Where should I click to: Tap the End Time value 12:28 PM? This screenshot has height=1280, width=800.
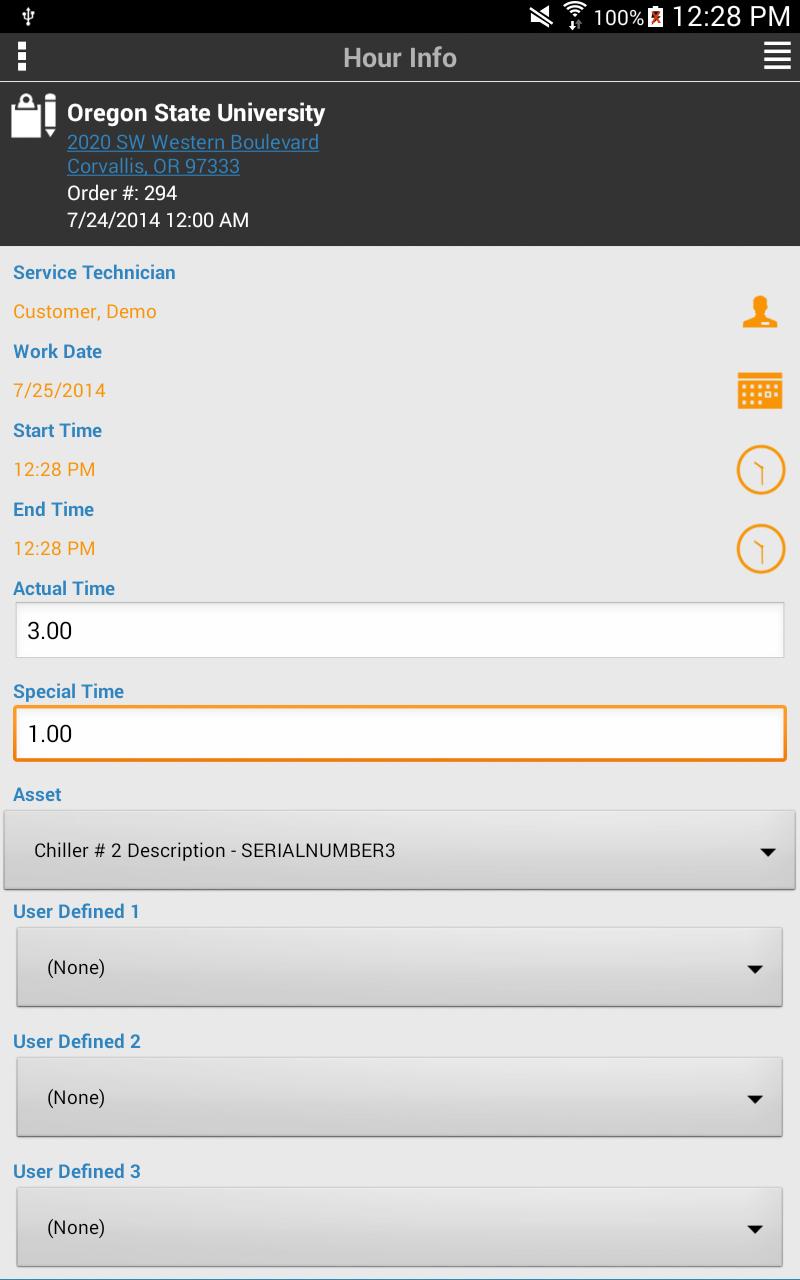tap(54, 549)
